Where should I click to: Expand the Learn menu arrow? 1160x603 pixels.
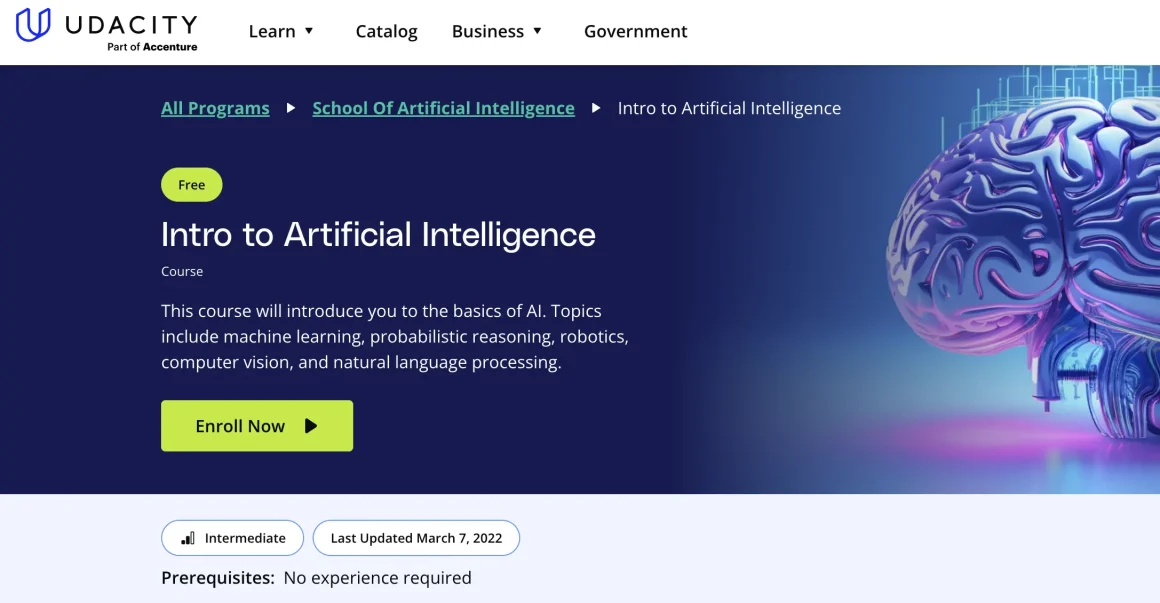pos(311,31)
